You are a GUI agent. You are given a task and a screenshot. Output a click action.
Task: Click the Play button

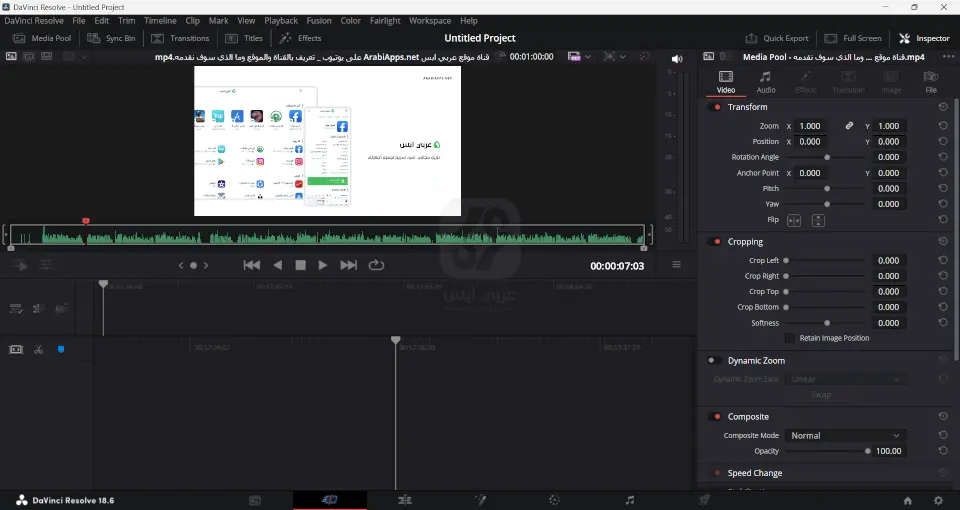(323, 265)
